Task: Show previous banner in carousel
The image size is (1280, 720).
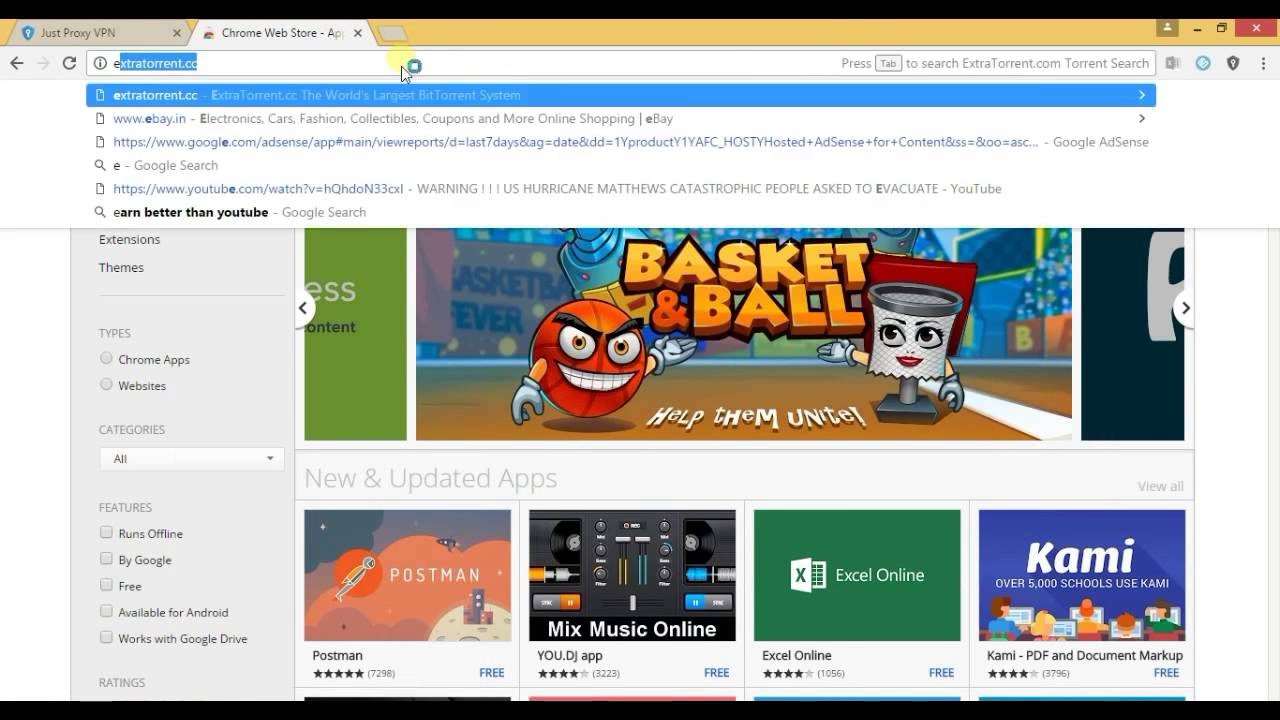Action: [303, 308]
